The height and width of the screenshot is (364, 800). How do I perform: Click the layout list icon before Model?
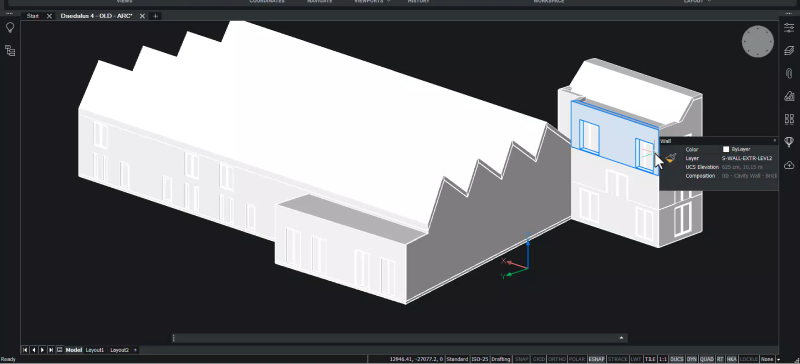(x=60, y=350)
